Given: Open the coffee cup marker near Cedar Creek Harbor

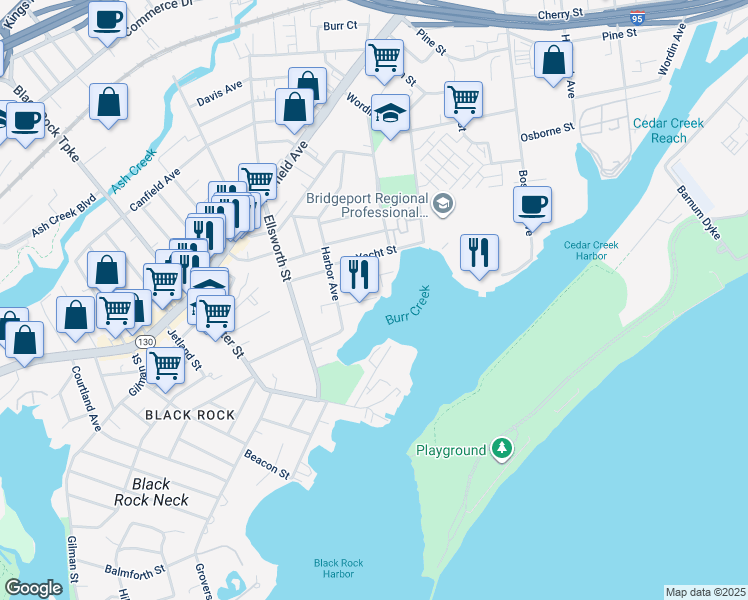Looking at the screenshot, I should coord(532,207).
